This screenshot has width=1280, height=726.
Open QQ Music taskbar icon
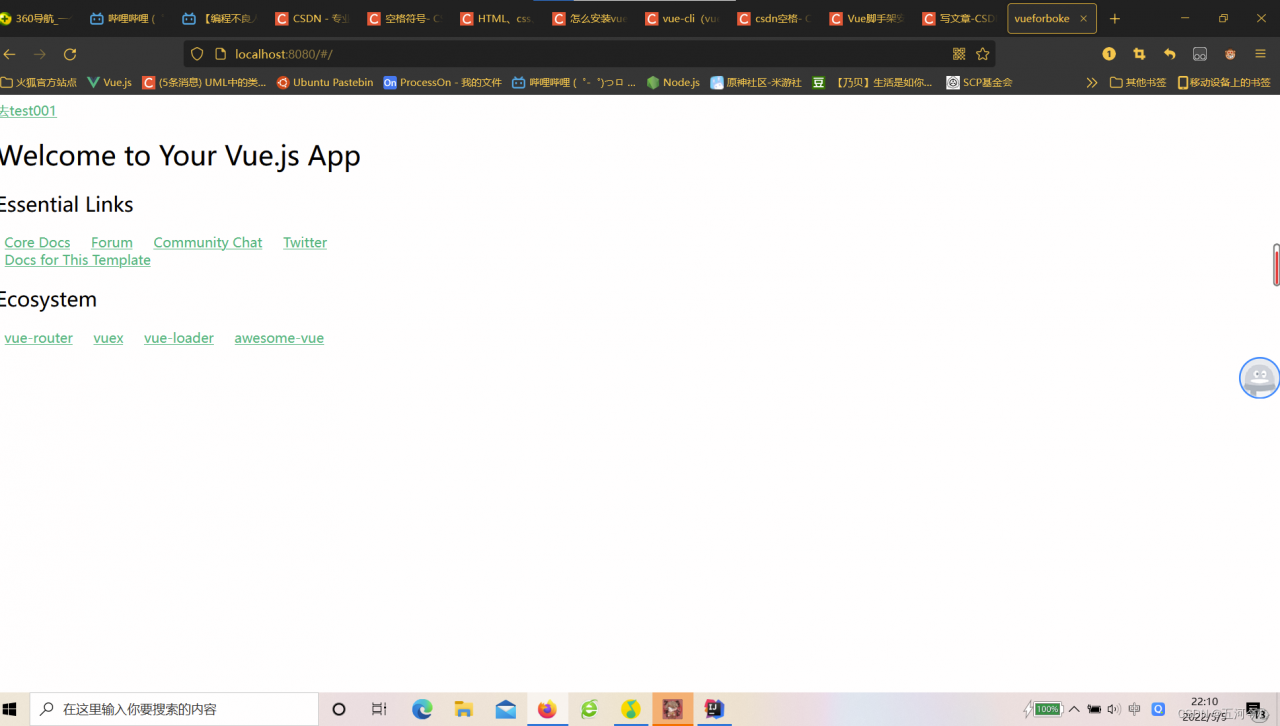[x=631, y=709]
